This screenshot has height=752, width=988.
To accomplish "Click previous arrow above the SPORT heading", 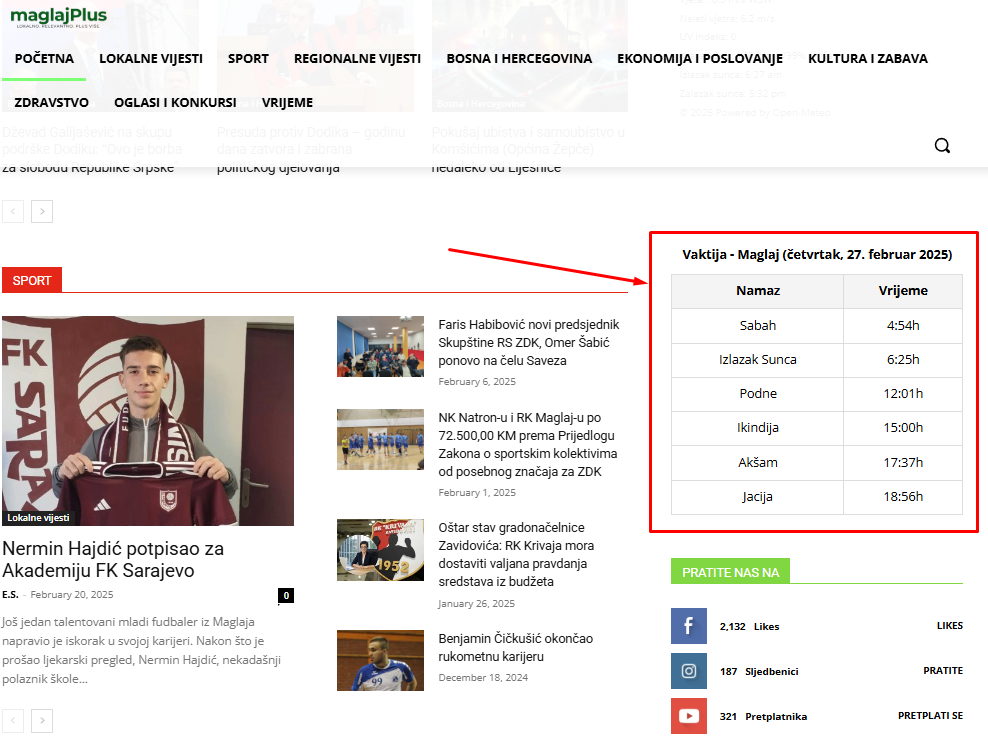I will pos(13,211).
